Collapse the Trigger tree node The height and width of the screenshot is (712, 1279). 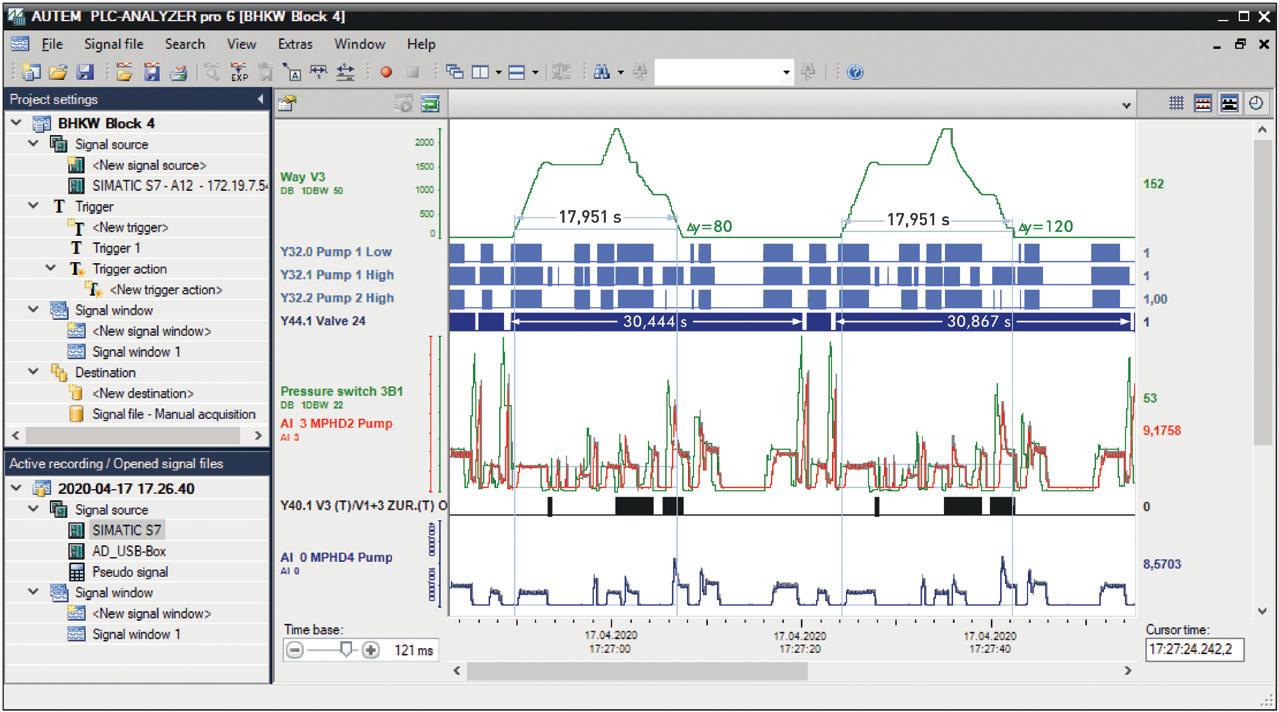tap(35, 206)
